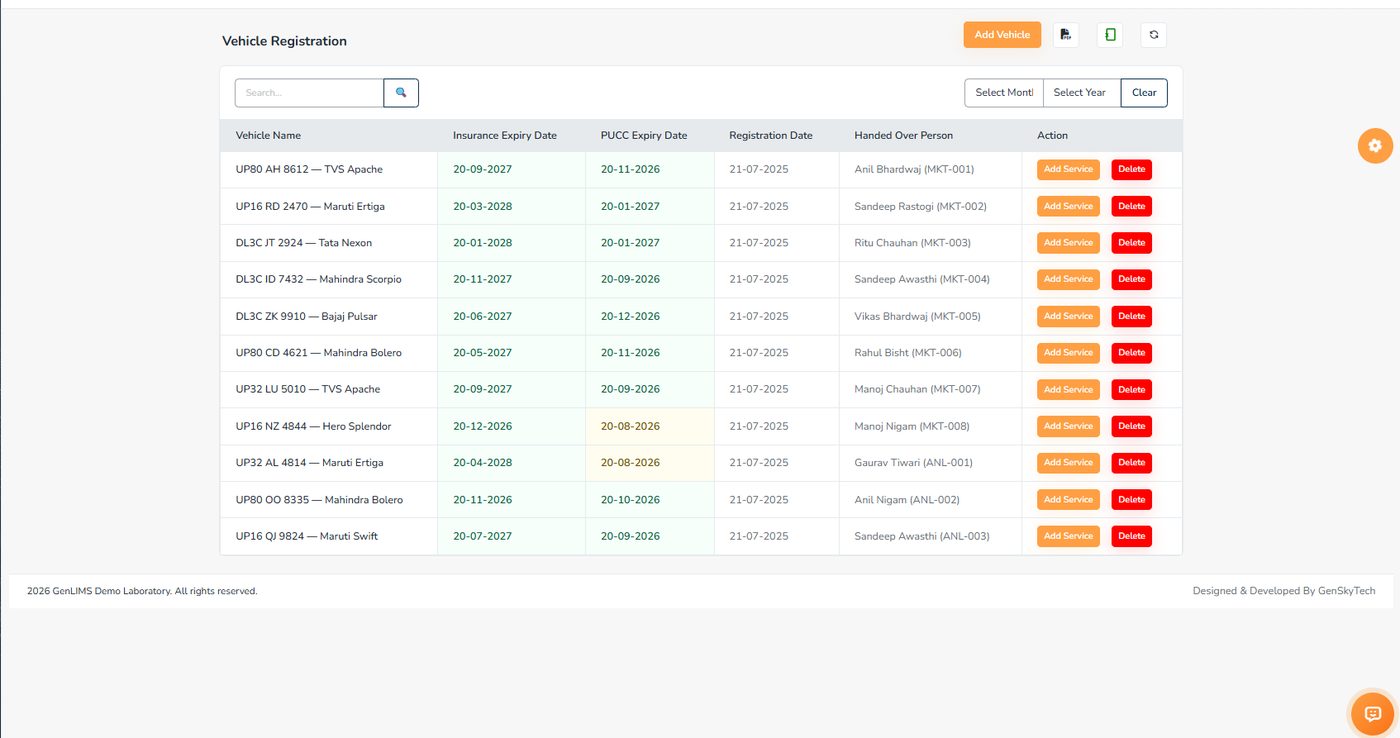Open the Select Month dropdown

1004,93
